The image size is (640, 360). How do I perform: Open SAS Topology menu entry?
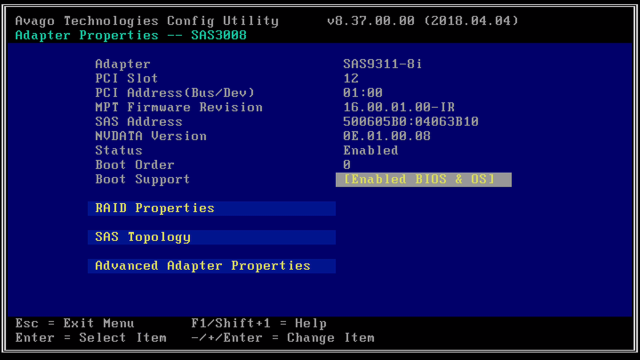pos(211,237)
